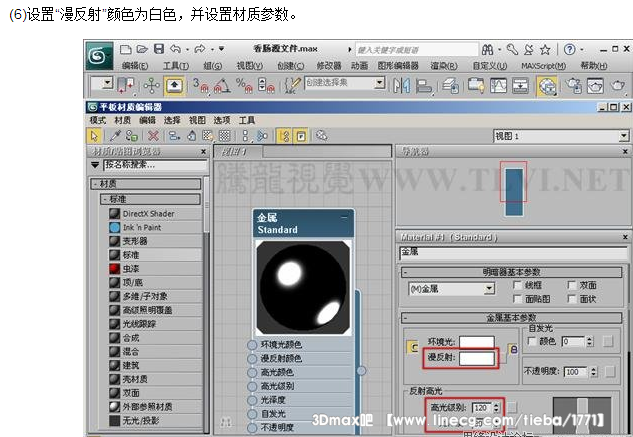Open browser options triangle beside search box
The image size is (633, 437).
click(x=95, y=165)
